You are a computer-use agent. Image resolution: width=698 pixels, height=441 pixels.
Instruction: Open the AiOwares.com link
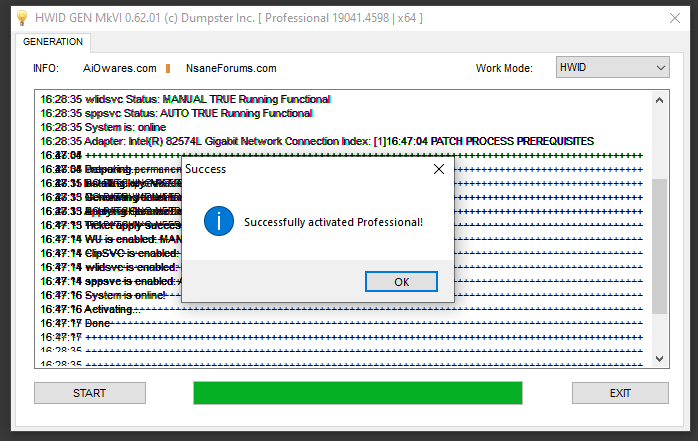point(120,68)
